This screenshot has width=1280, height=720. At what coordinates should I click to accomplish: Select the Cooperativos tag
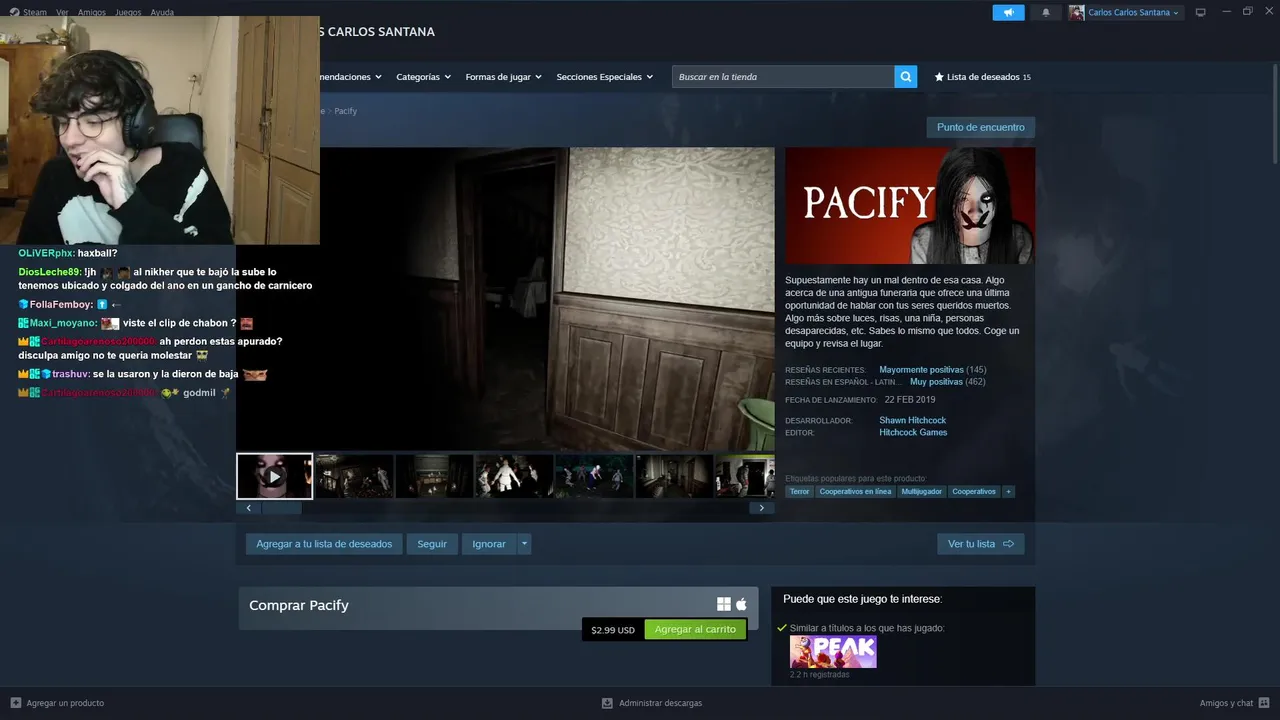pos(974,492)
